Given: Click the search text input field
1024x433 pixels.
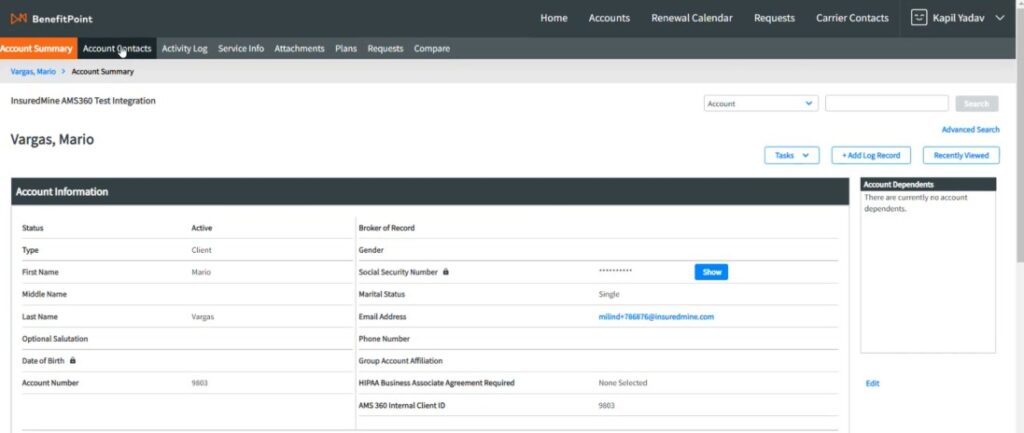Looking at the screenshot, I should tap(886, 103).
